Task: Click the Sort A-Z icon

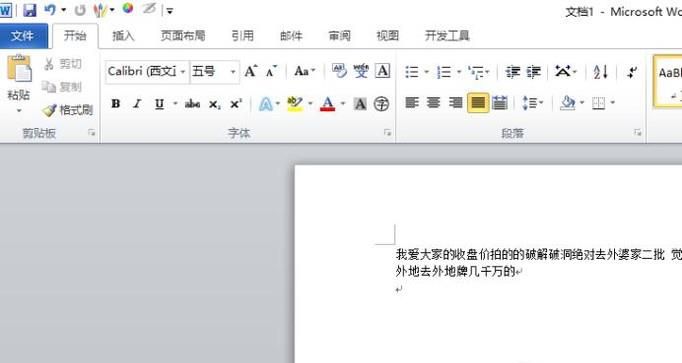Action: (601, 72)
